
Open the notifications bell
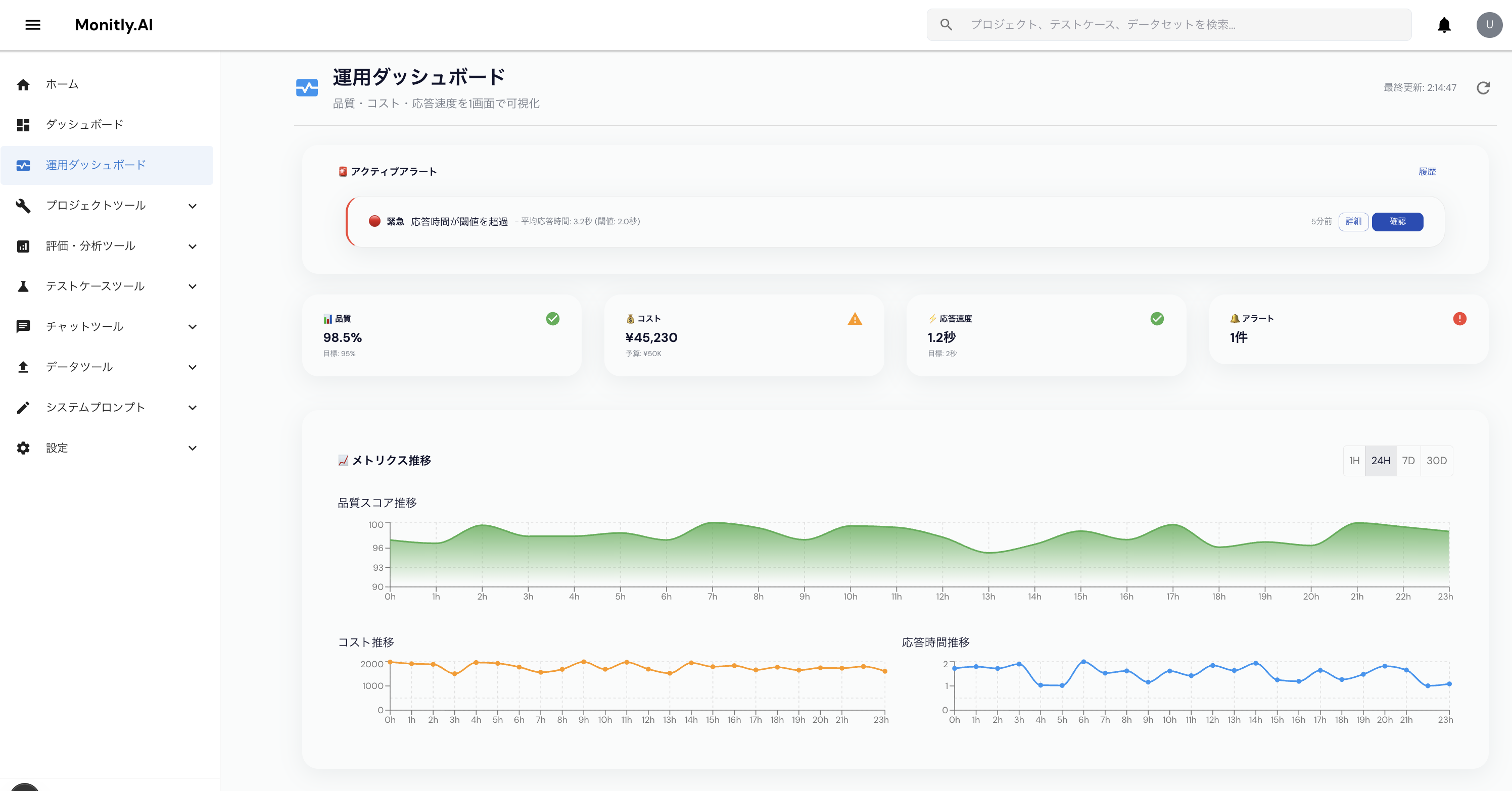click(1443, 25)
